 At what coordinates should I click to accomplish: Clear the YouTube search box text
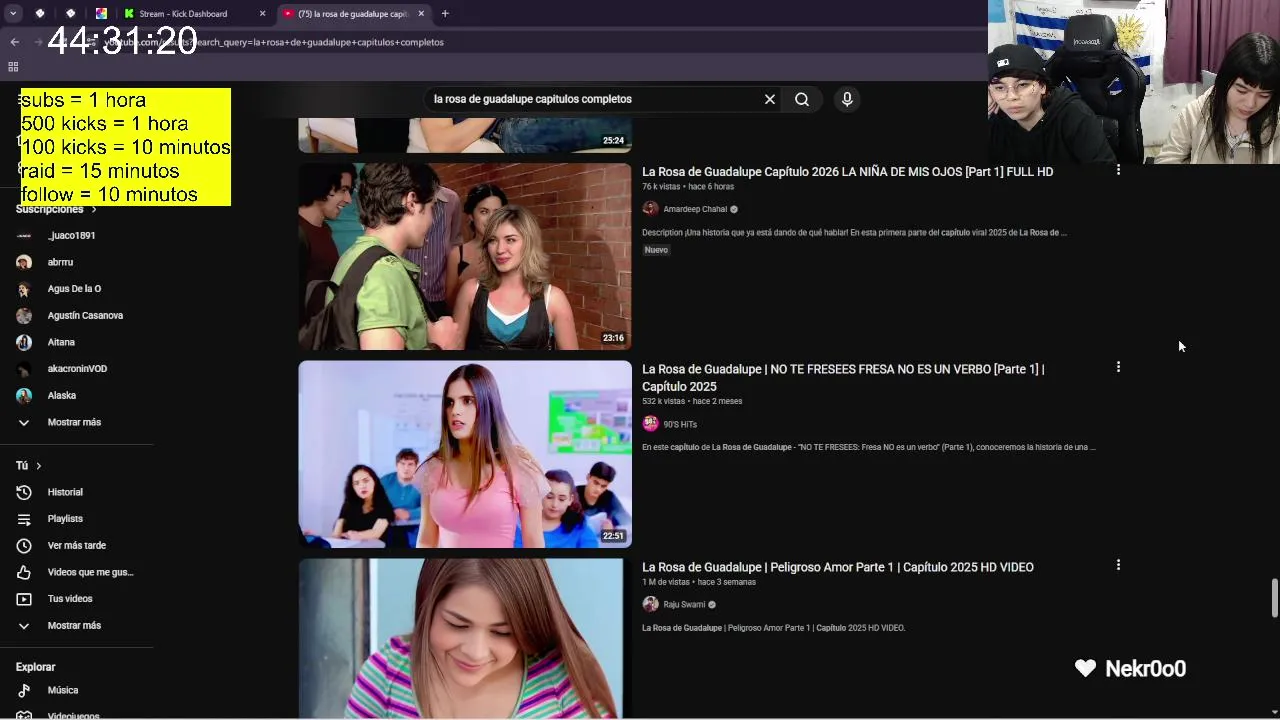point(770,99)
